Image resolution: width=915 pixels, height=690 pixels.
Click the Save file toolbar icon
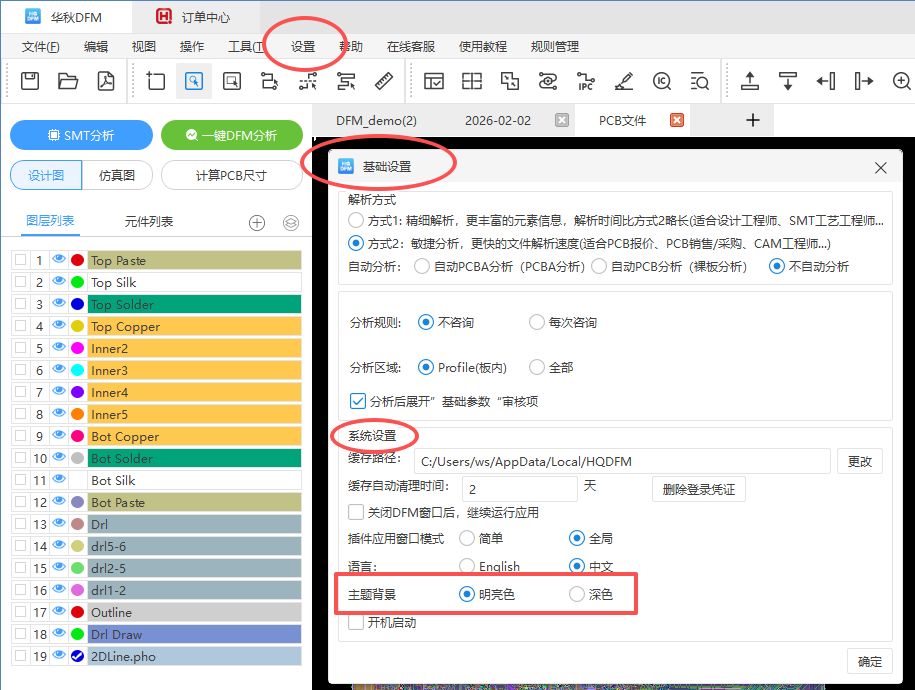(30, 81)
